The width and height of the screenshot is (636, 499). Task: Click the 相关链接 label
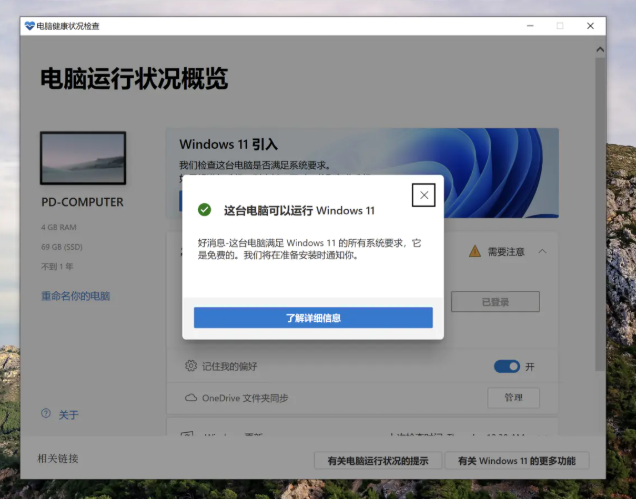pyautogui.click(x=58, y=459)
